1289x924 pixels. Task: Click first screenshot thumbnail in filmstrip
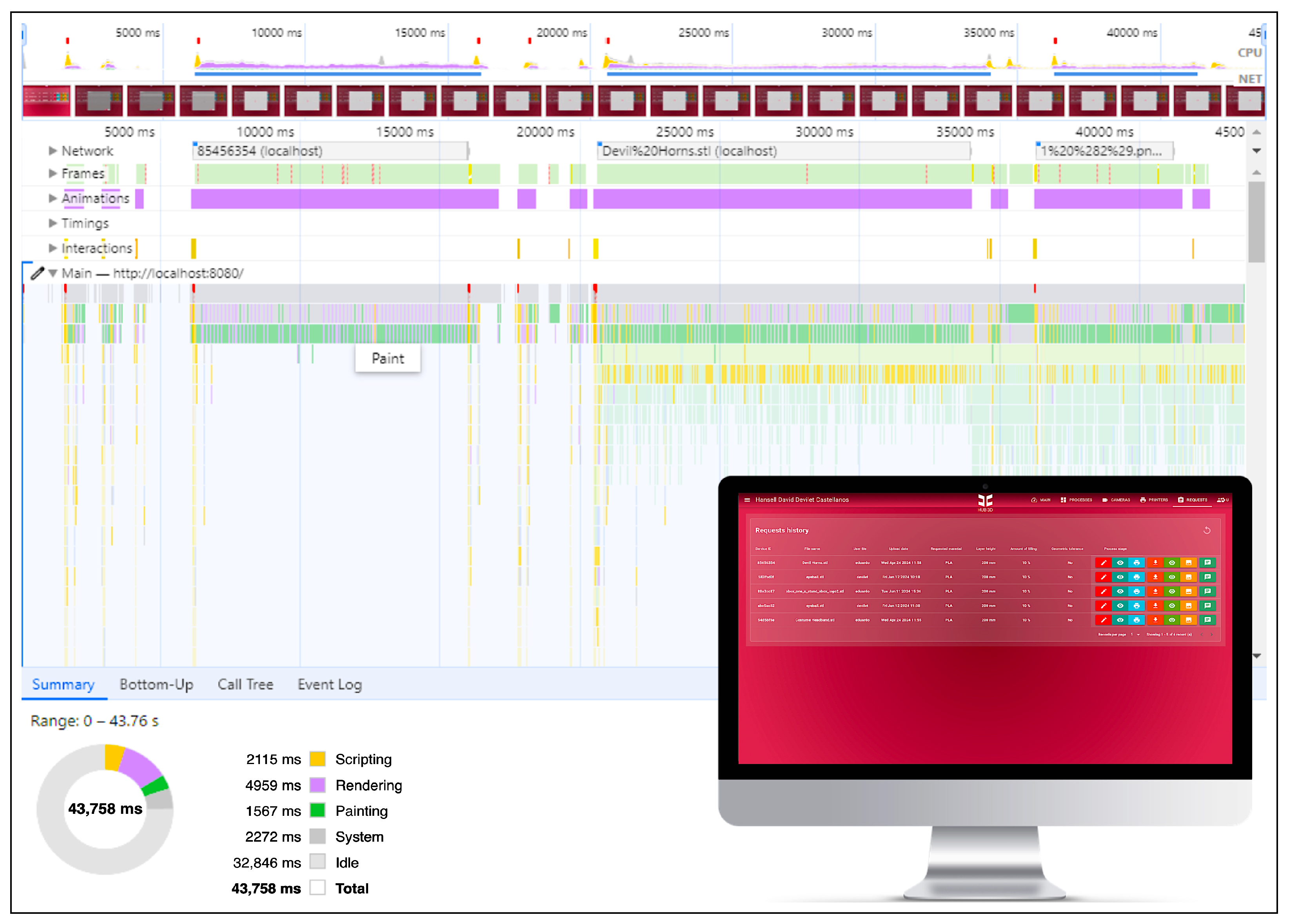coord(47,101)
